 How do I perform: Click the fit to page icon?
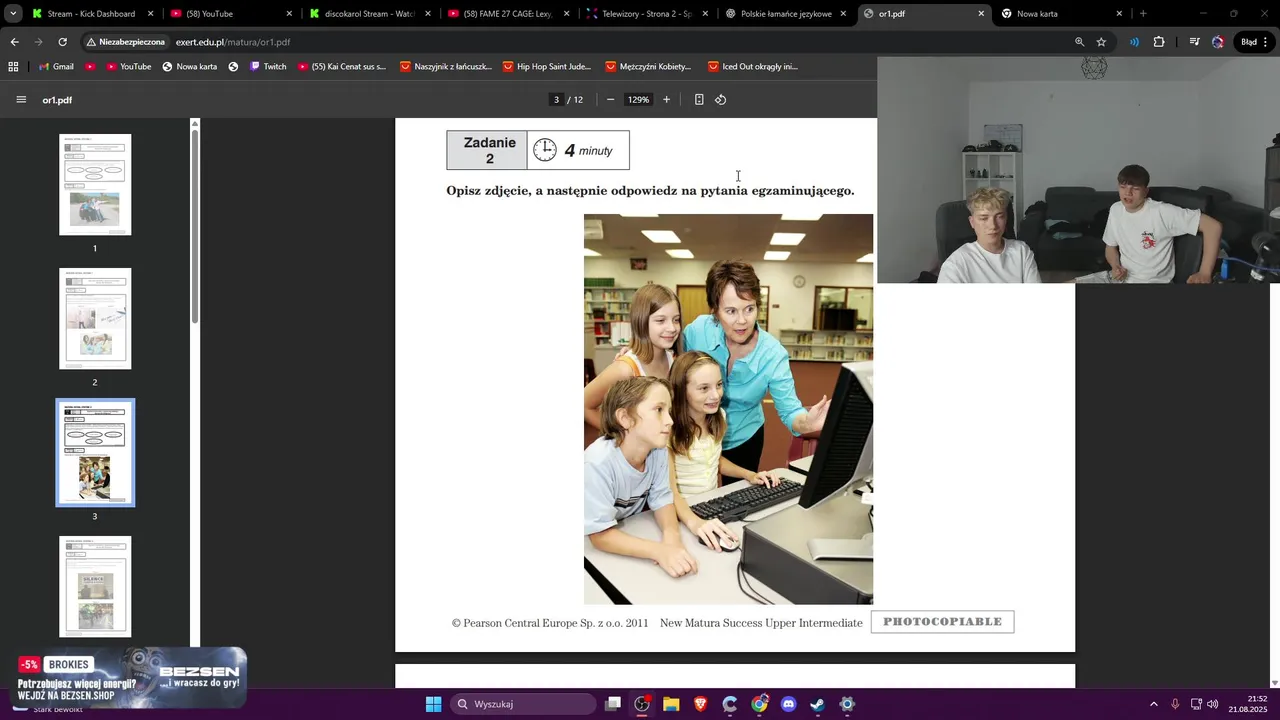pos(699,100)
